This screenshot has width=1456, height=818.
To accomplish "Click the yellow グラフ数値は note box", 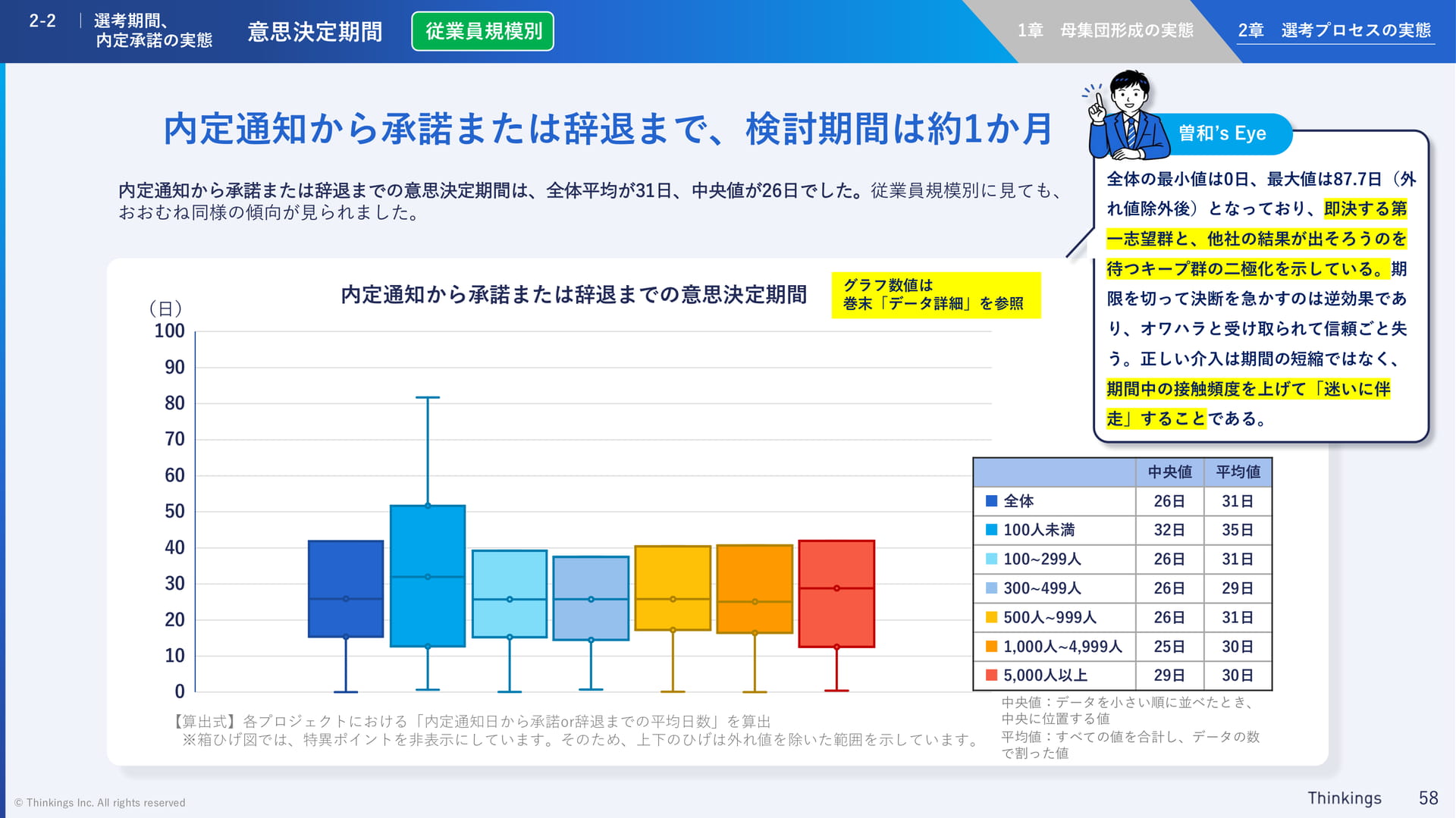I will (x=936, y=295).
